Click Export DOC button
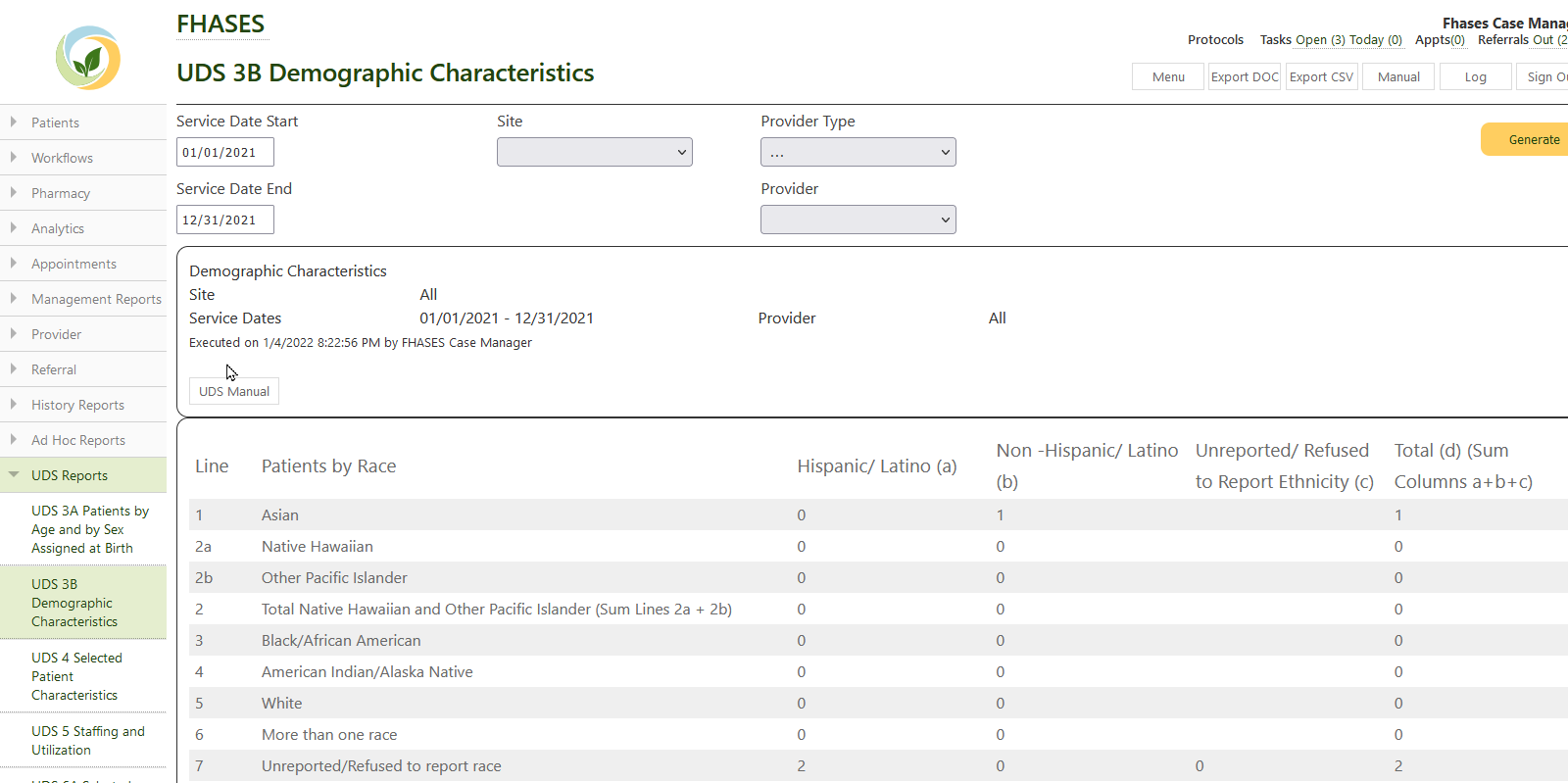Viewport: 1568px width, 783px height. 1245,76
